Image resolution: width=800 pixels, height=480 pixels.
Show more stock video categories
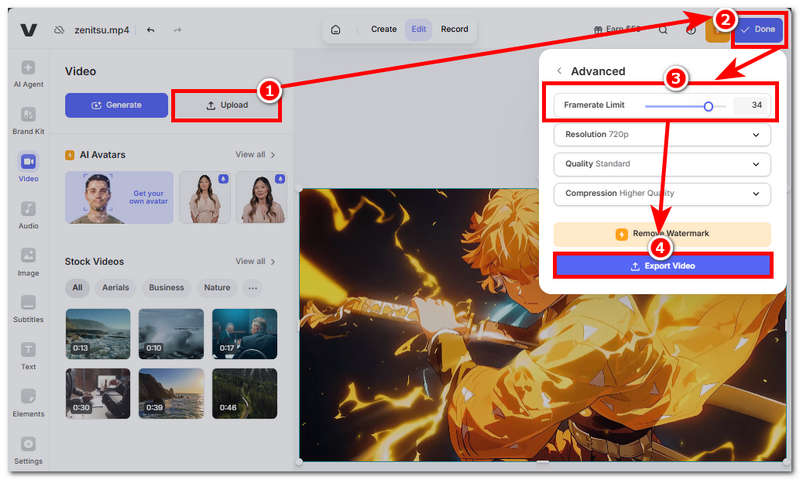(253, 288)
